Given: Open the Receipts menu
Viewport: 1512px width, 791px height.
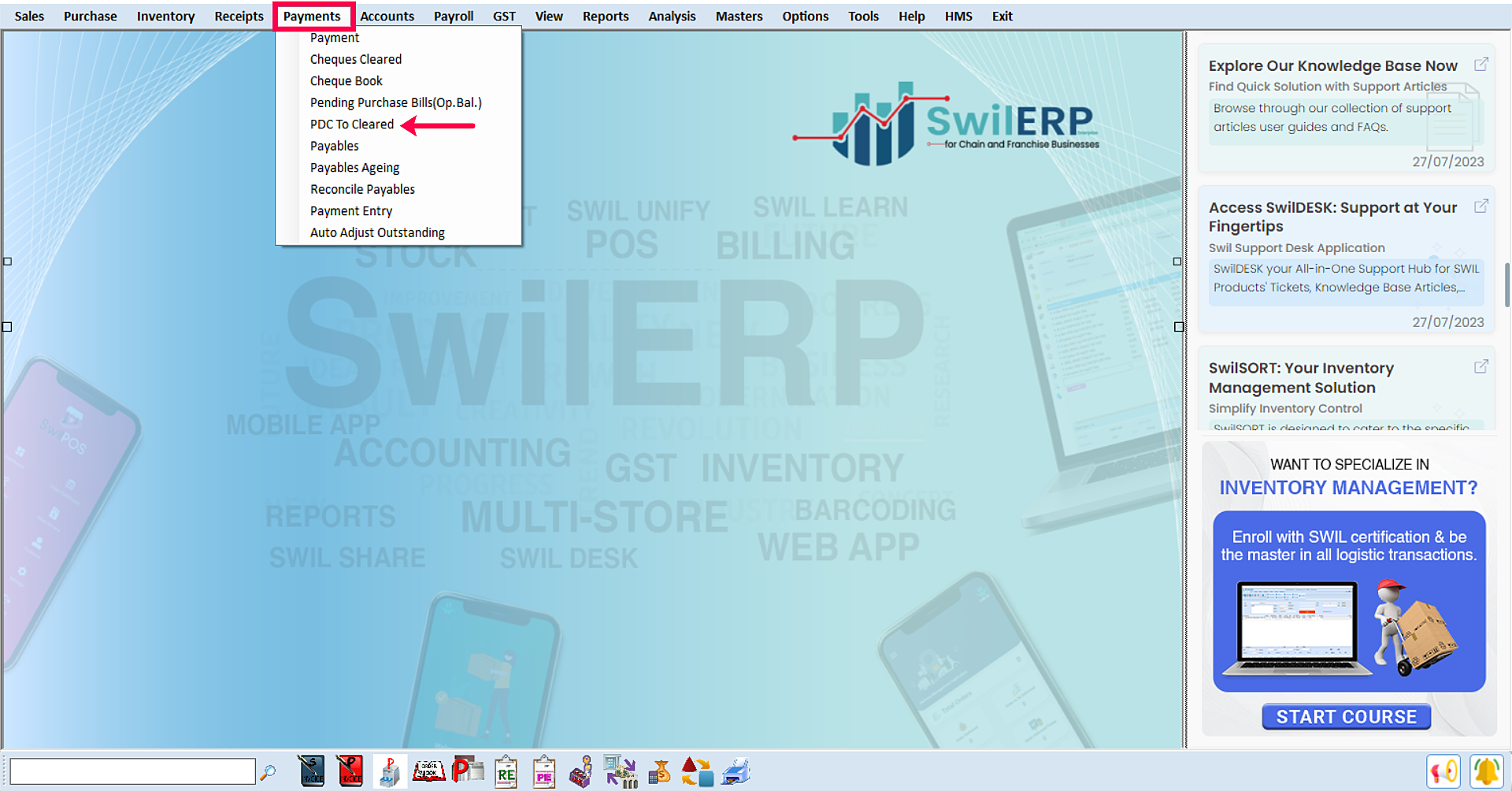Looking at the screenshot, I should (x=239, y=16).
